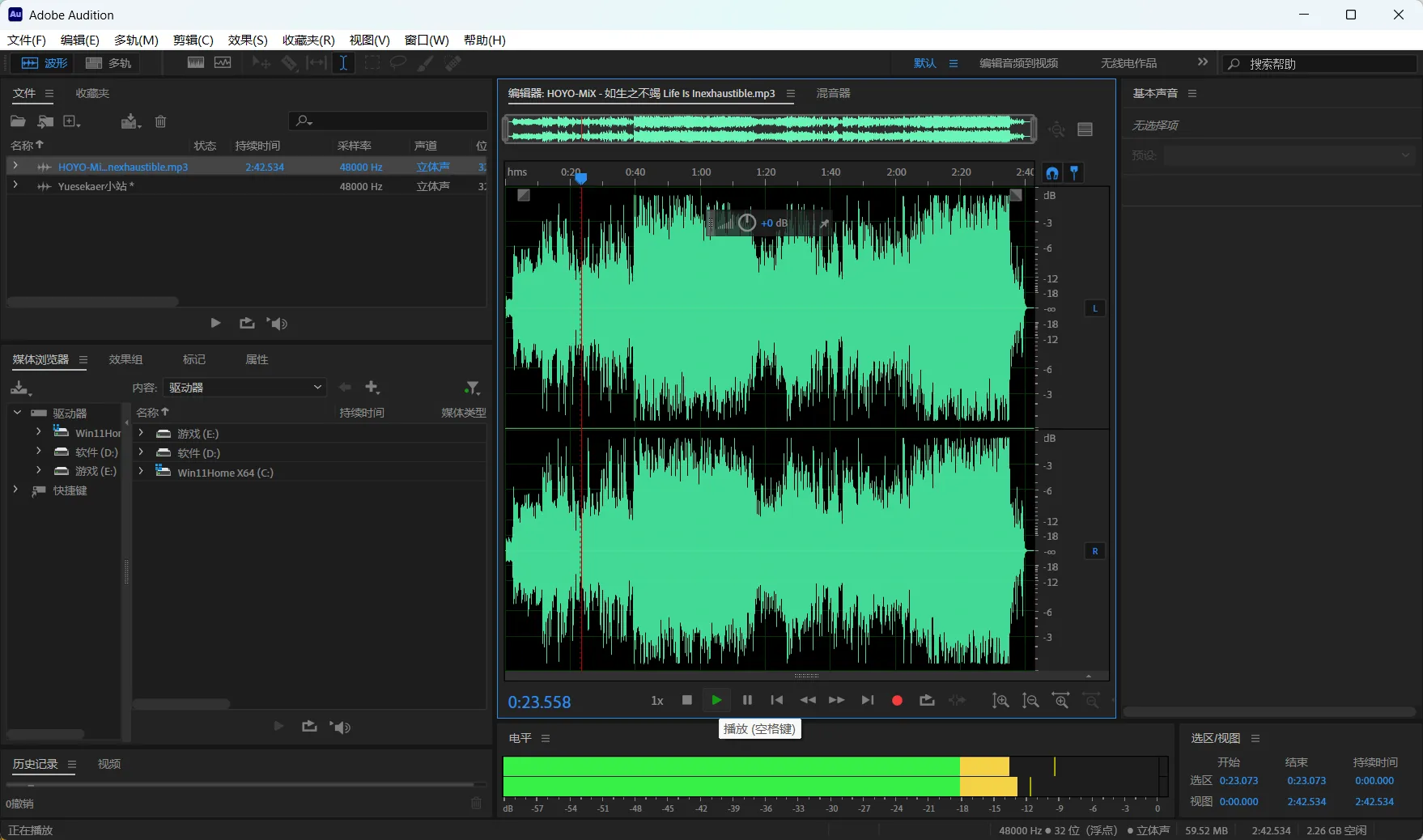Stop playback in the editor
The height and width of the screenshot is (840, 1423).
click(687, 700)
